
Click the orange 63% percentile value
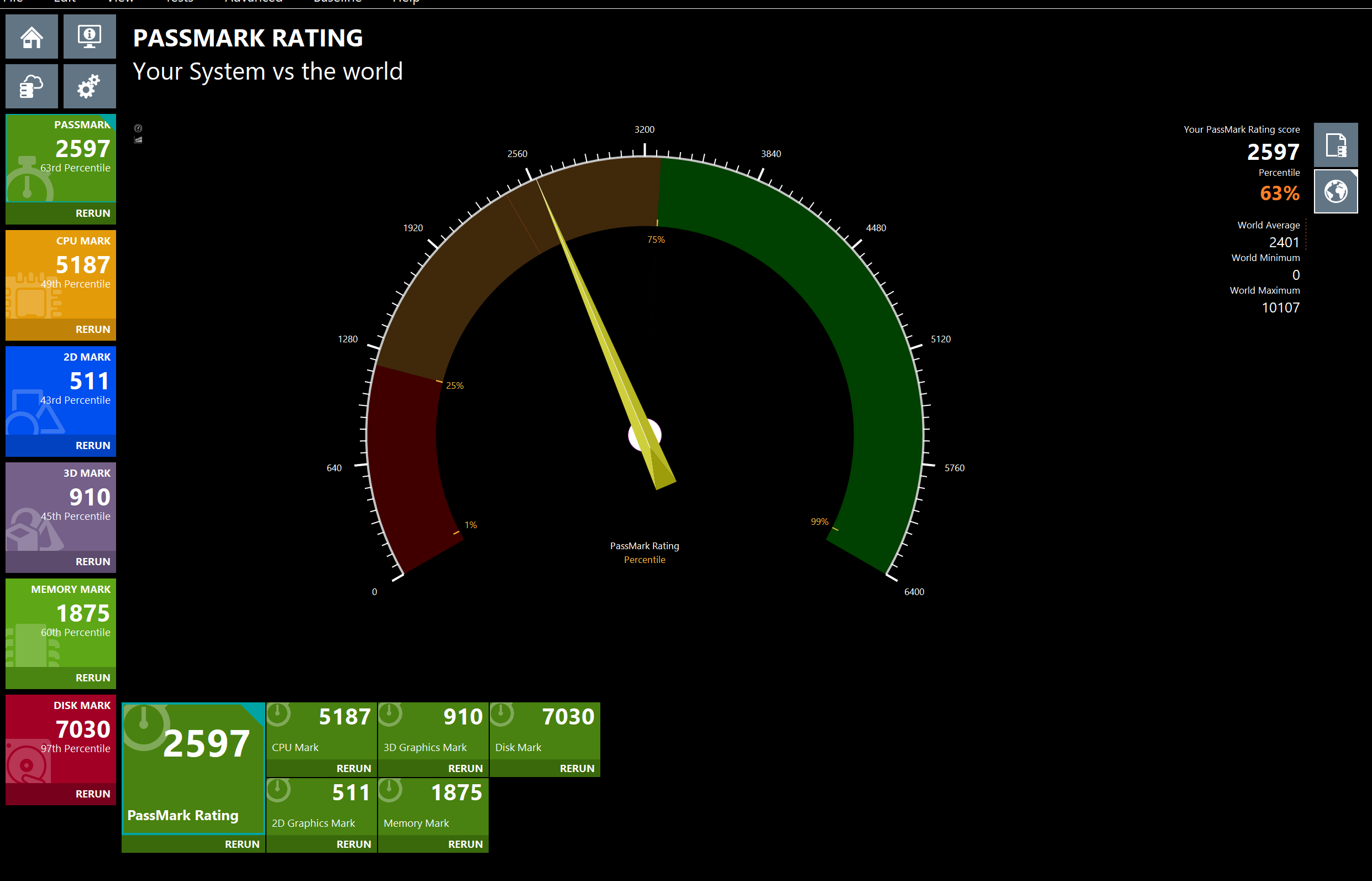1279,194
